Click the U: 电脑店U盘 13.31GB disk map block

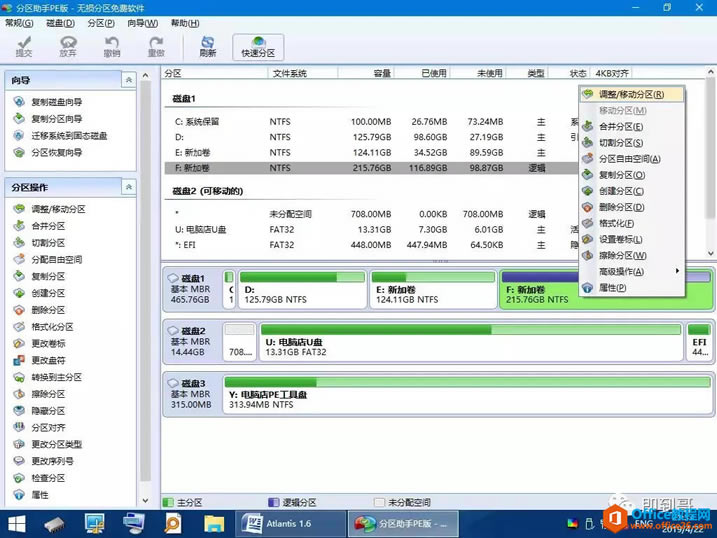471,342
